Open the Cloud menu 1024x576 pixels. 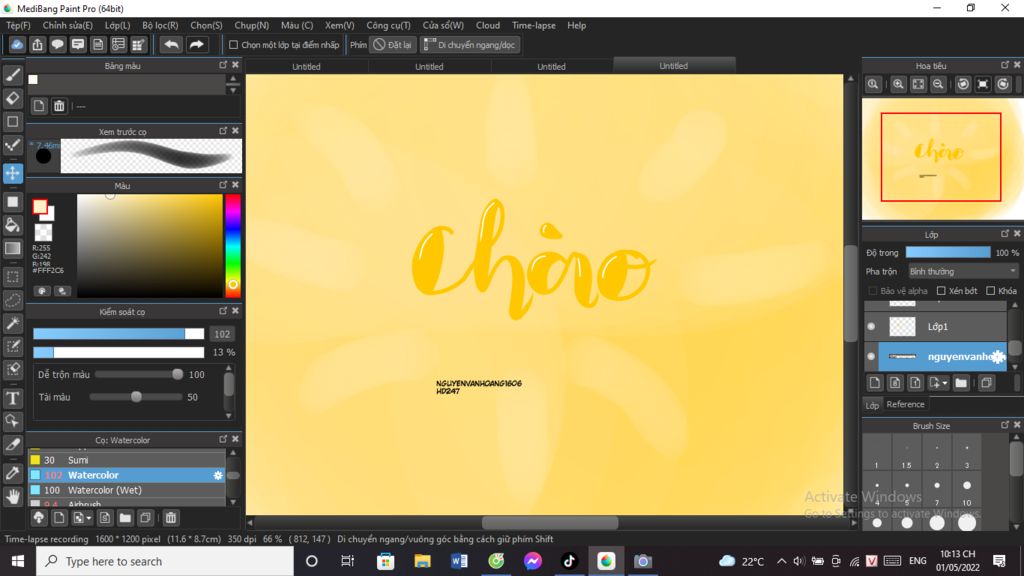[x=488, y=25]
